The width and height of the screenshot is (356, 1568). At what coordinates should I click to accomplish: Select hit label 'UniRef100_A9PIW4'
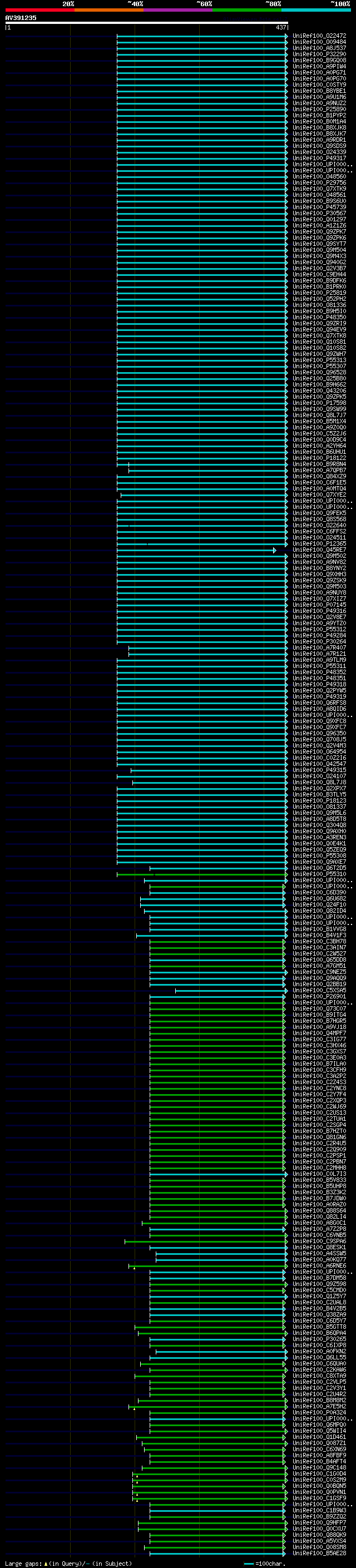tap(319, 66)
